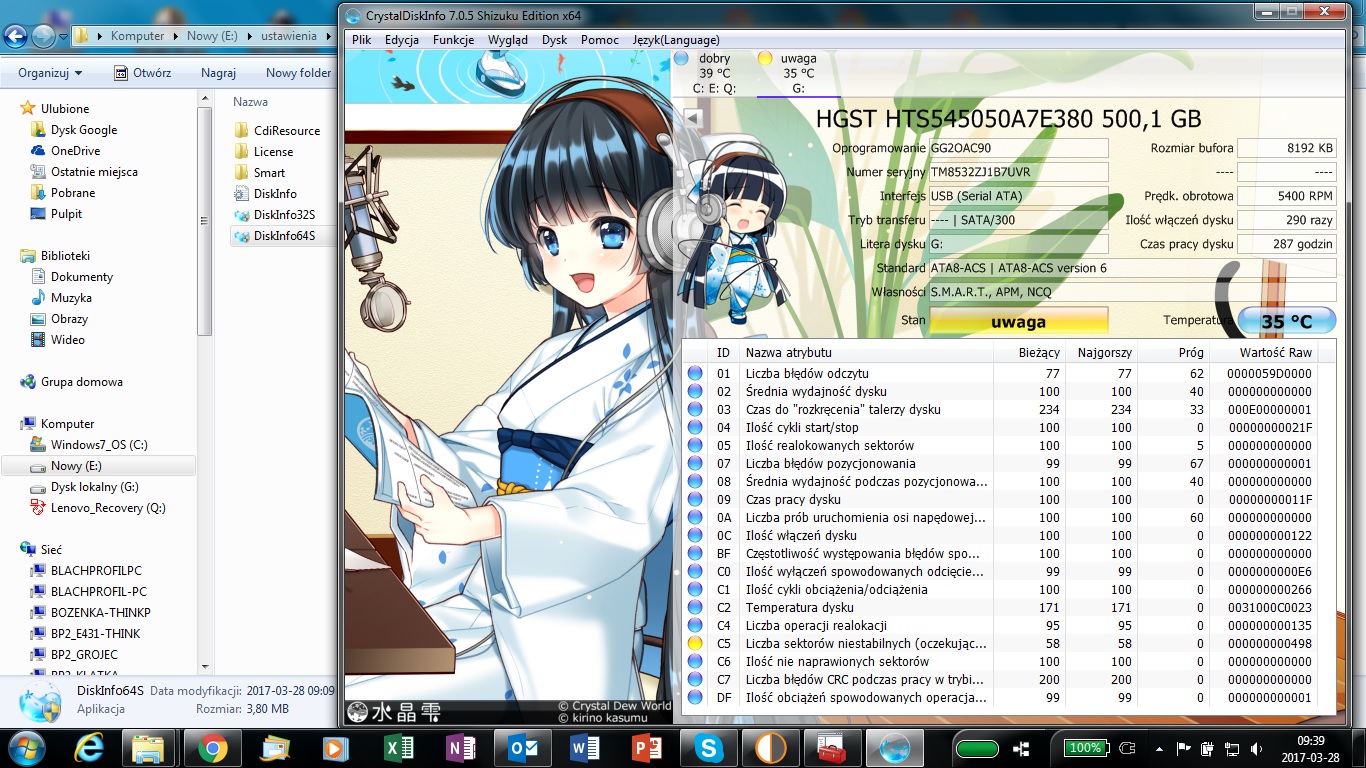Click the 35 °C Temperatura button

(x=1286, y=321)
